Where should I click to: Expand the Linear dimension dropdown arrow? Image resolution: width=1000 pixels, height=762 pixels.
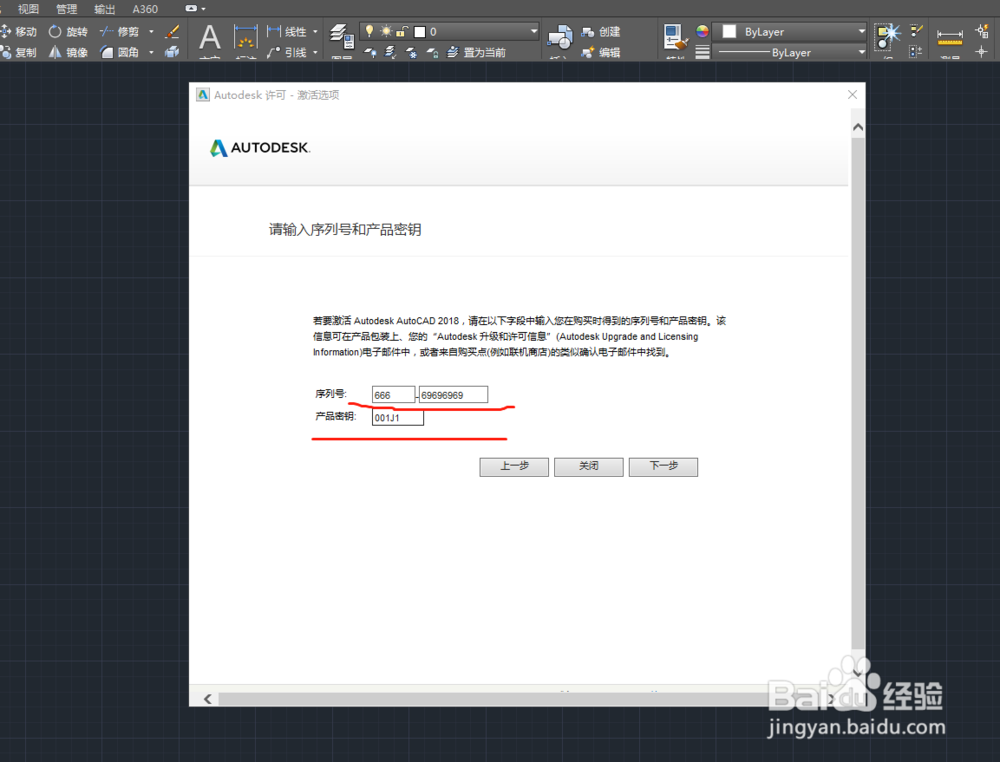(x=316, y=31)
